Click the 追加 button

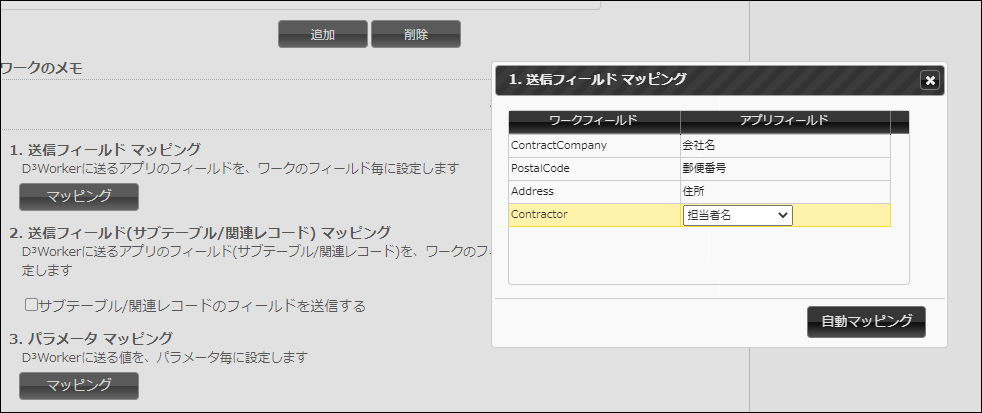[x=323, y=34]
